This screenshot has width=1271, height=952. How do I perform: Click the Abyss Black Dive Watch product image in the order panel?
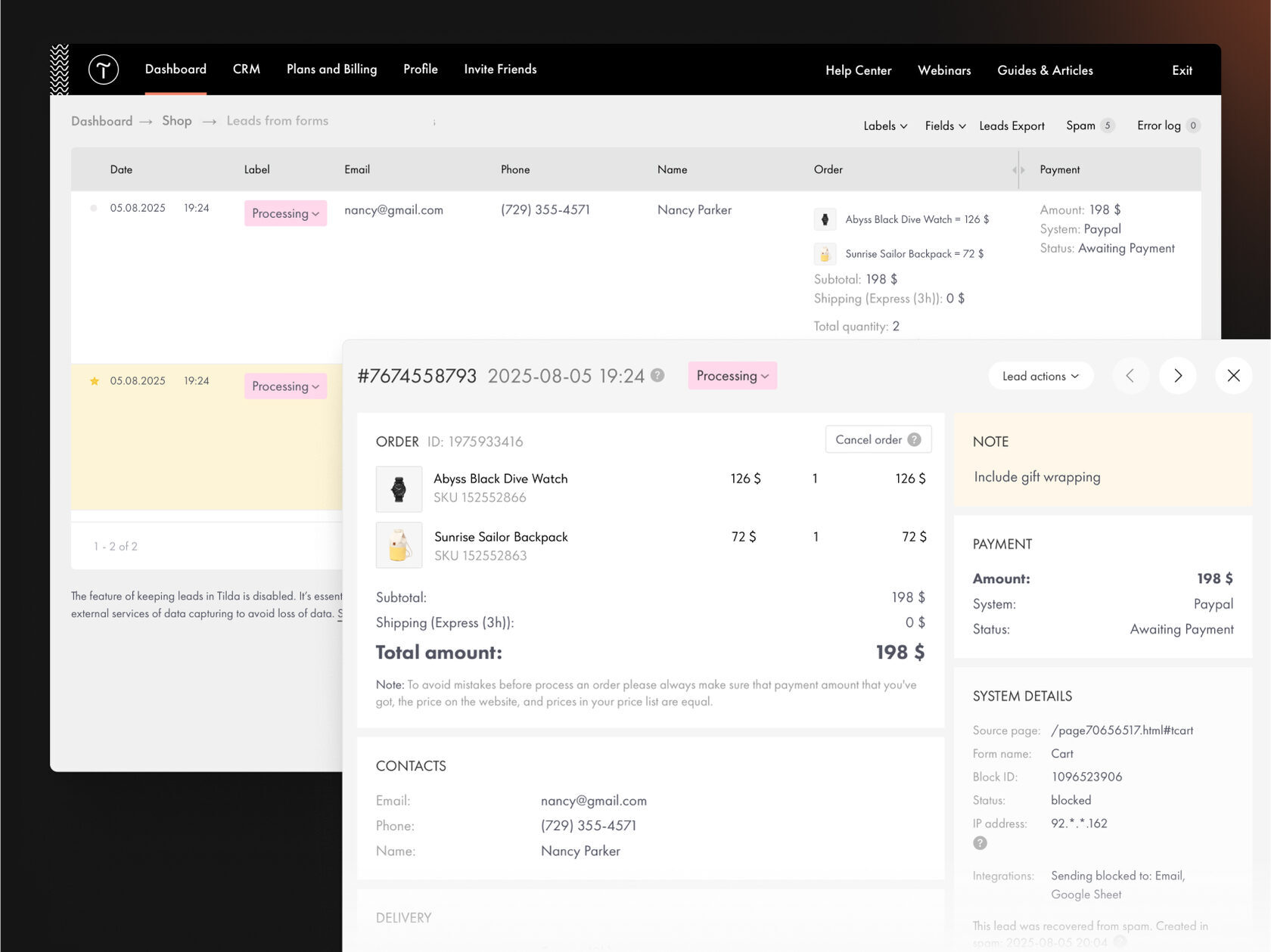[399, 489]
